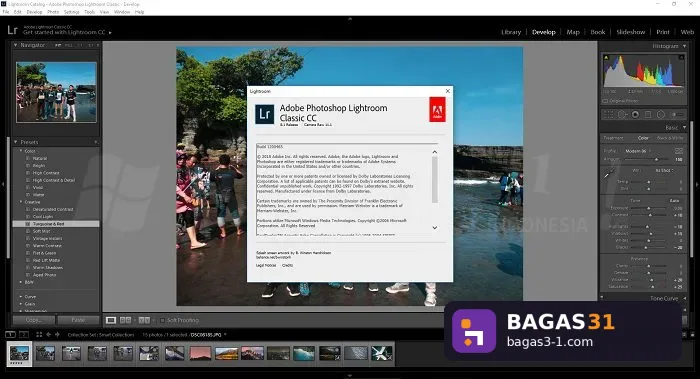
Task: Collapse the Navigator panel
Action: point(16,45)
